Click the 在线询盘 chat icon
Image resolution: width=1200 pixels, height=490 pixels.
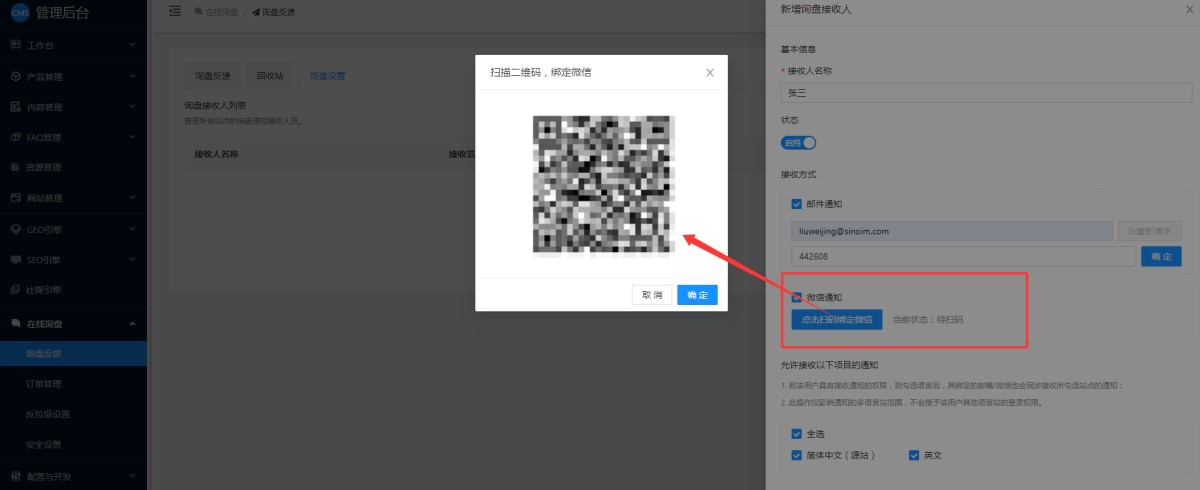pos(16,323)
